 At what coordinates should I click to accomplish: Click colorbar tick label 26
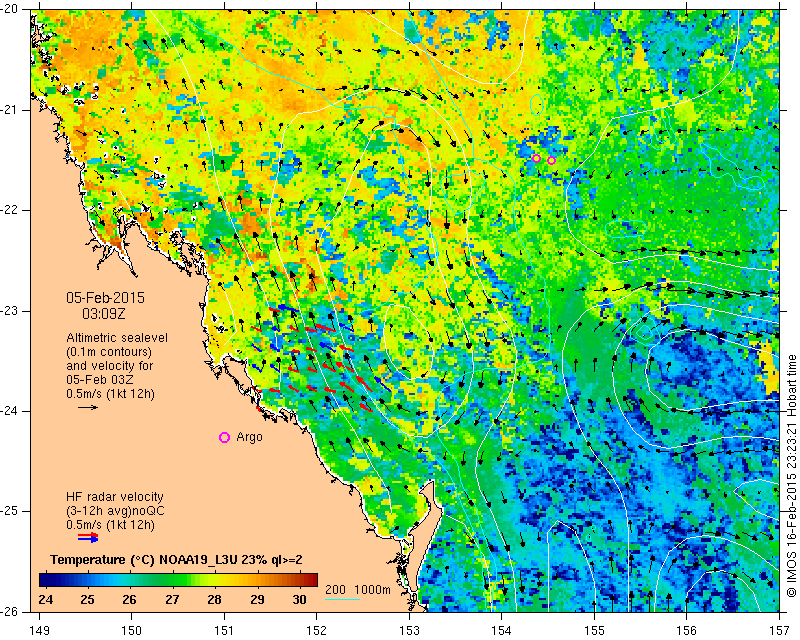click(130, 599)
